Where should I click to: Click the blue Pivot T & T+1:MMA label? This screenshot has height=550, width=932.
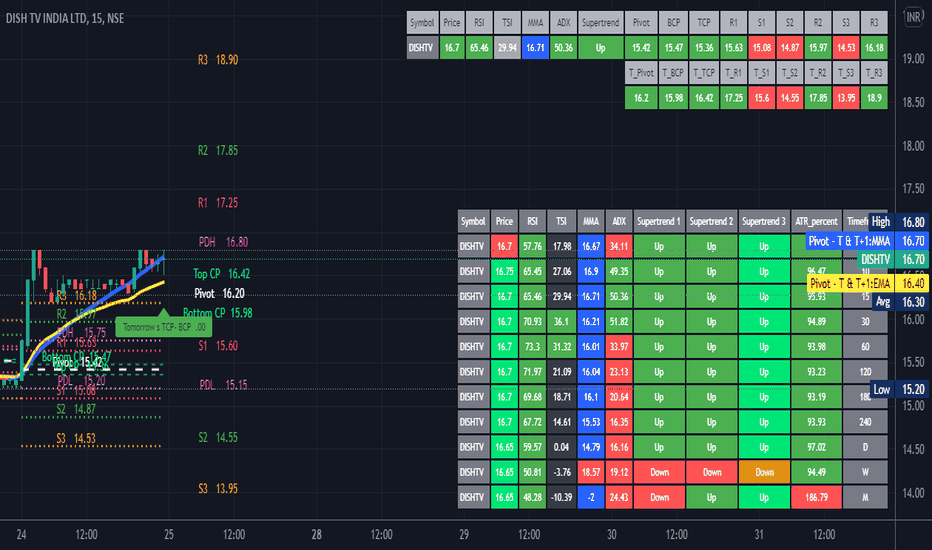848,241
